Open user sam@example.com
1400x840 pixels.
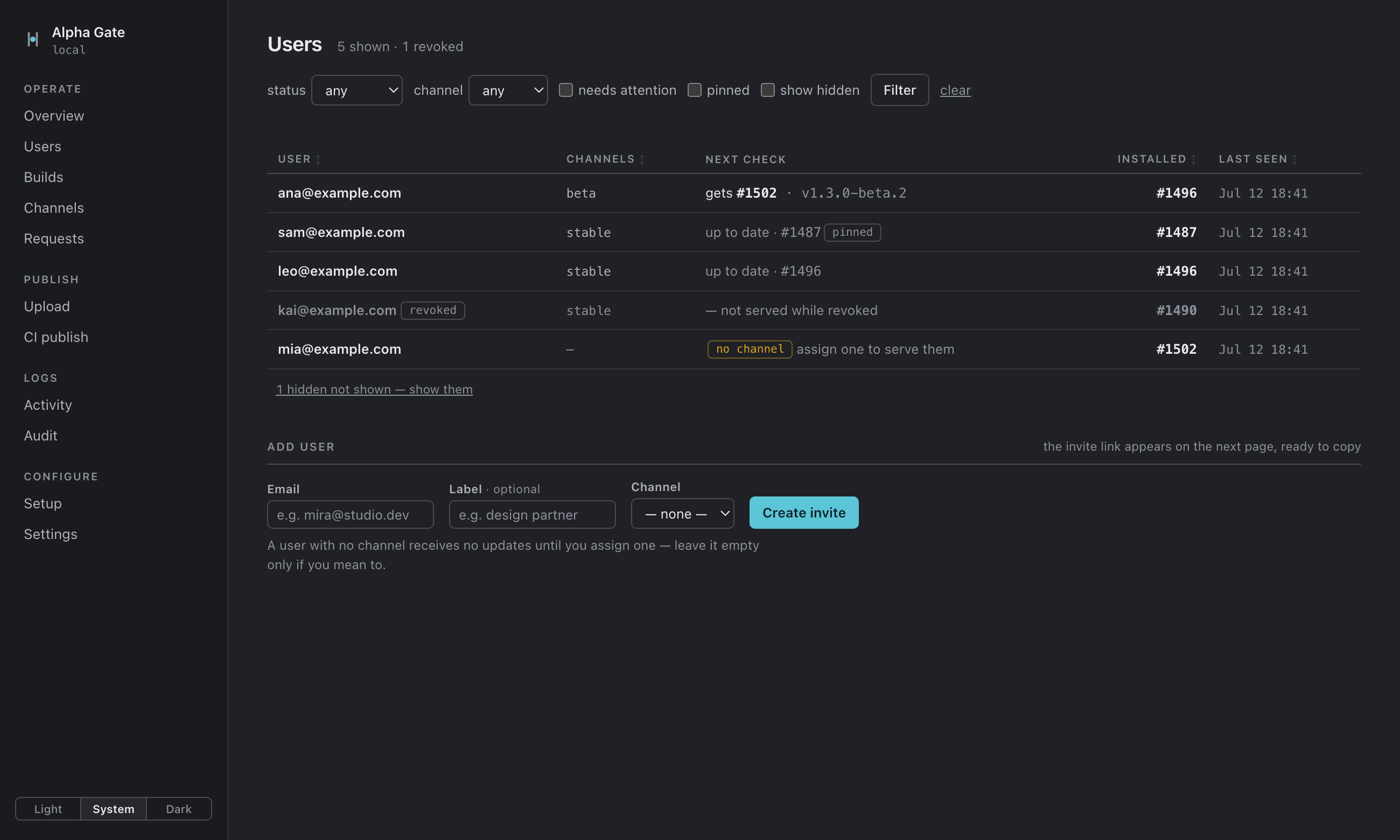pyautogui.click(x=341, y=232)
